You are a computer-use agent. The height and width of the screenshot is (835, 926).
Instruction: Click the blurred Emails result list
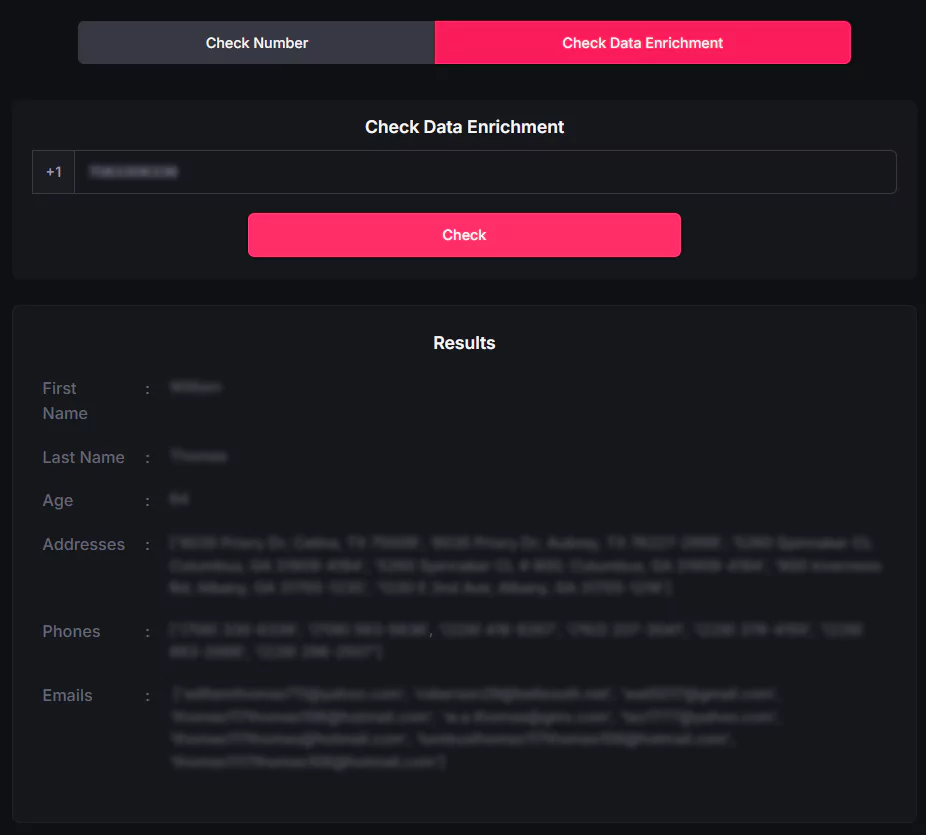point(476,728)
